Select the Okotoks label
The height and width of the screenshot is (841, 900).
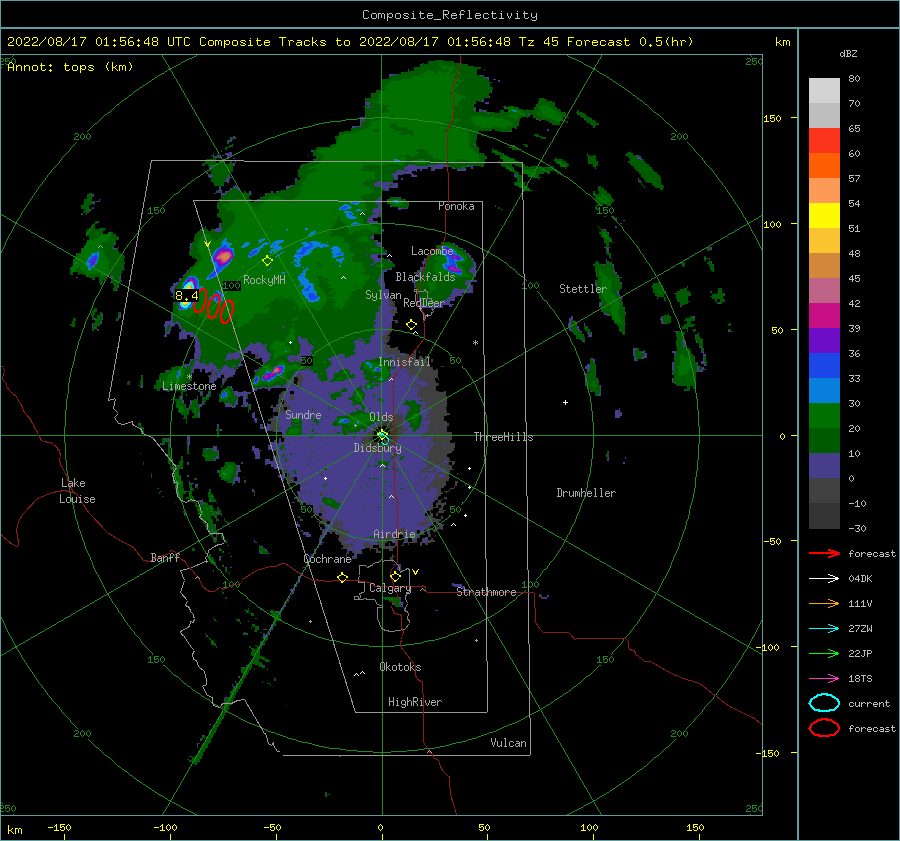tap(400, 667)
